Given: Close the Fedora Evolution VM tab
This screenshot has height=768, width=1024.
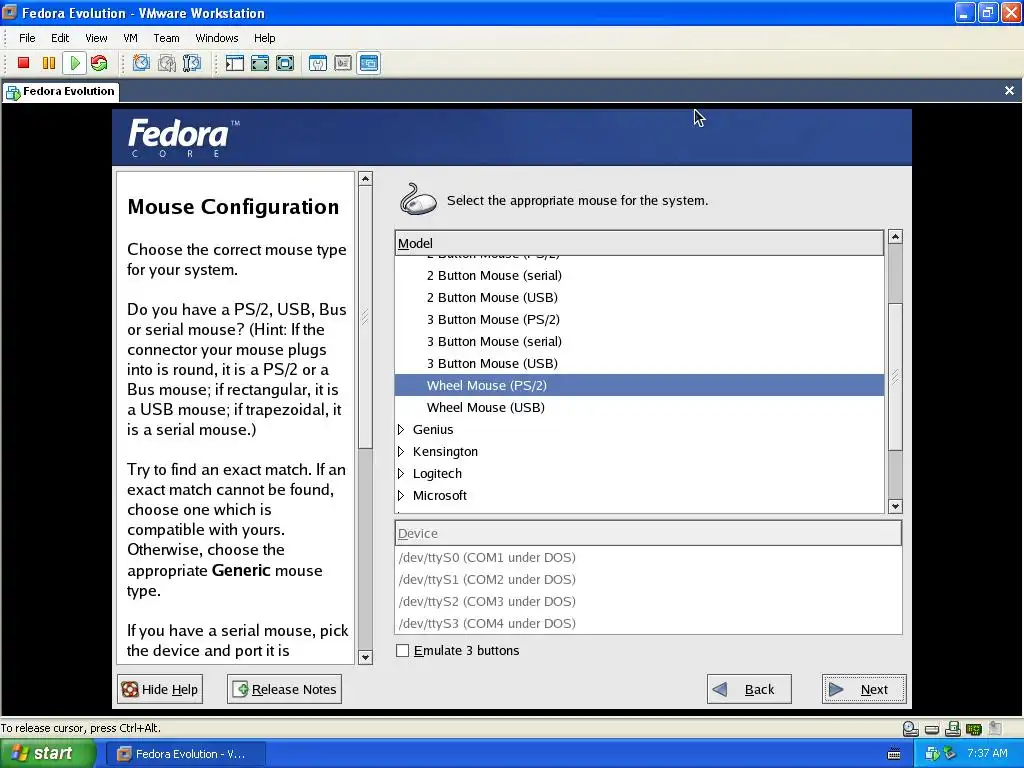Looking at the screenshot, I should tap(1009, 91).
